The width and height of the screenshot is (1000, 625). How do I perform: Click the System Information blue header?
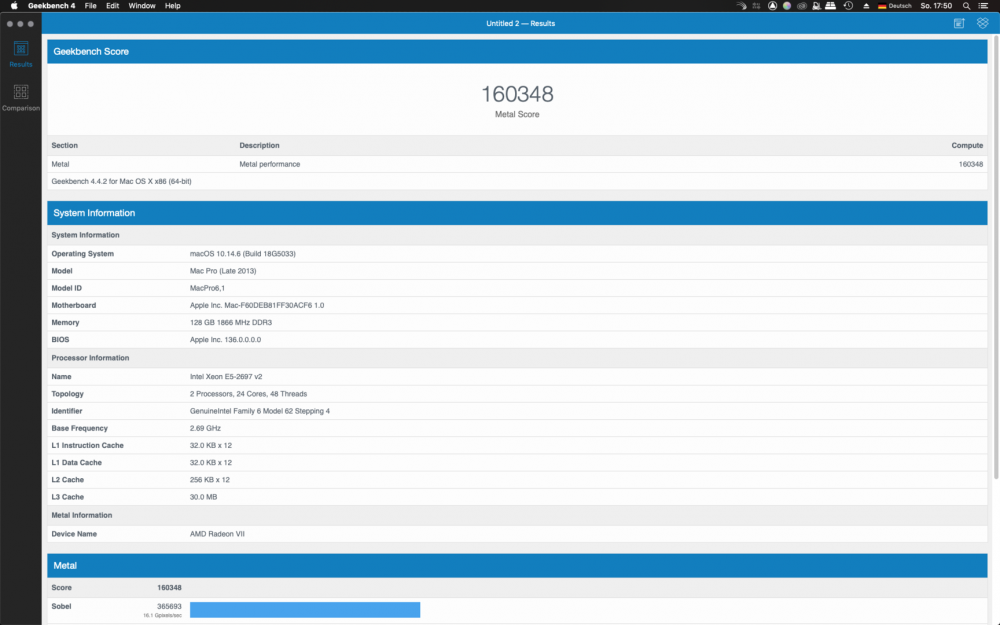click(517, 213)
